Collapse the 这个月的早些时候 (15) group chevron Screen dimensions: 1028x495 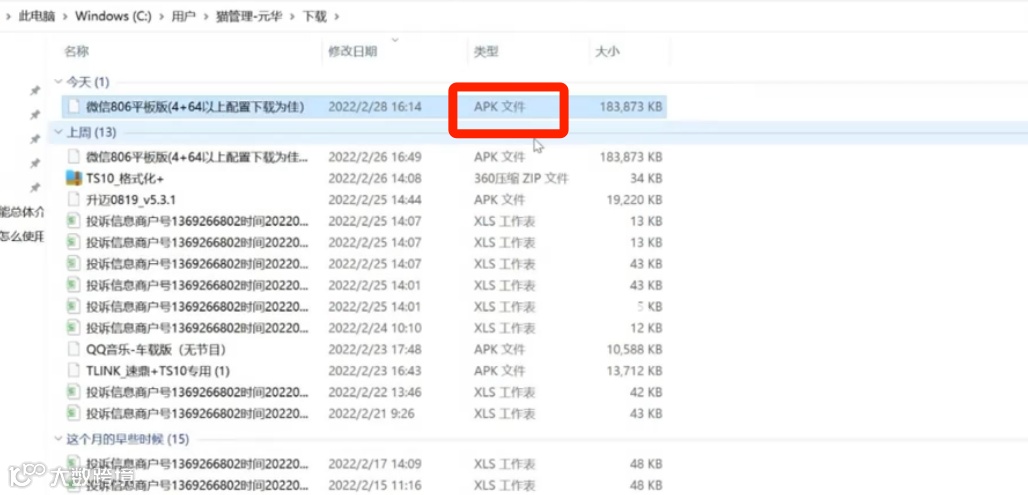58,438
